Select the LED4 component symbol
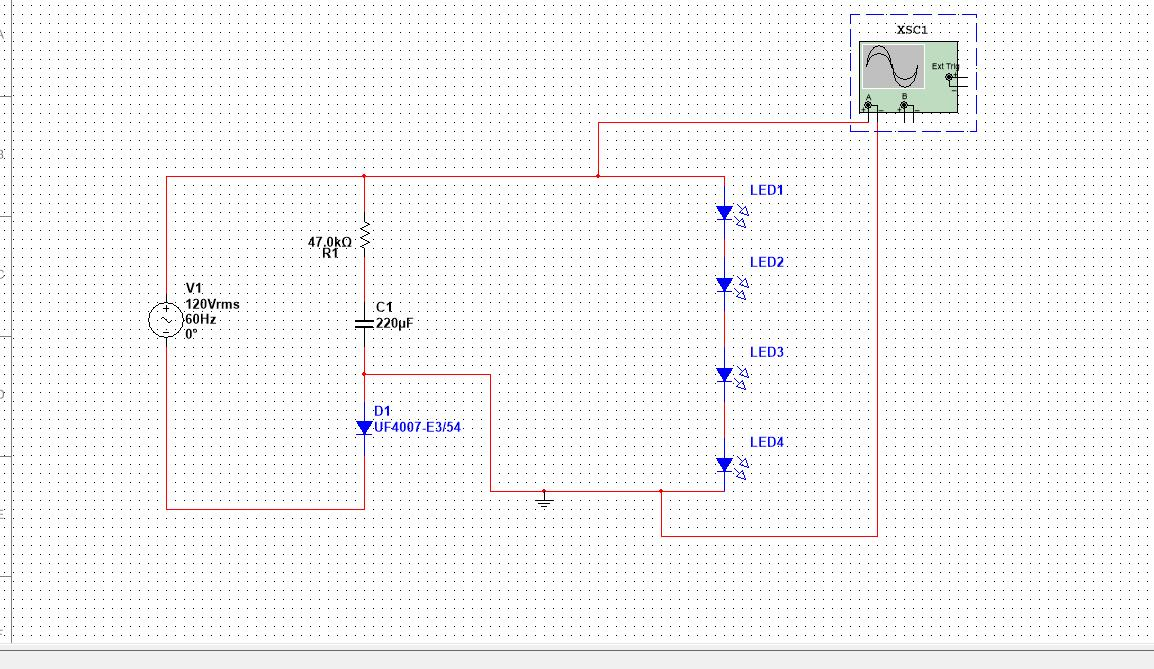The image size is (1154, 669). pos(725,464)
